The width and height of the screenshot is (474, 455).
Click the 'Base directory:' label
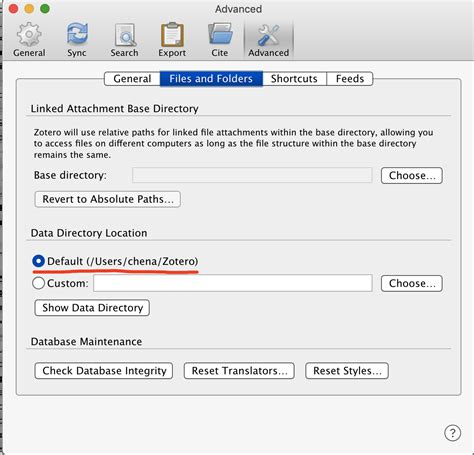(70, 175)
